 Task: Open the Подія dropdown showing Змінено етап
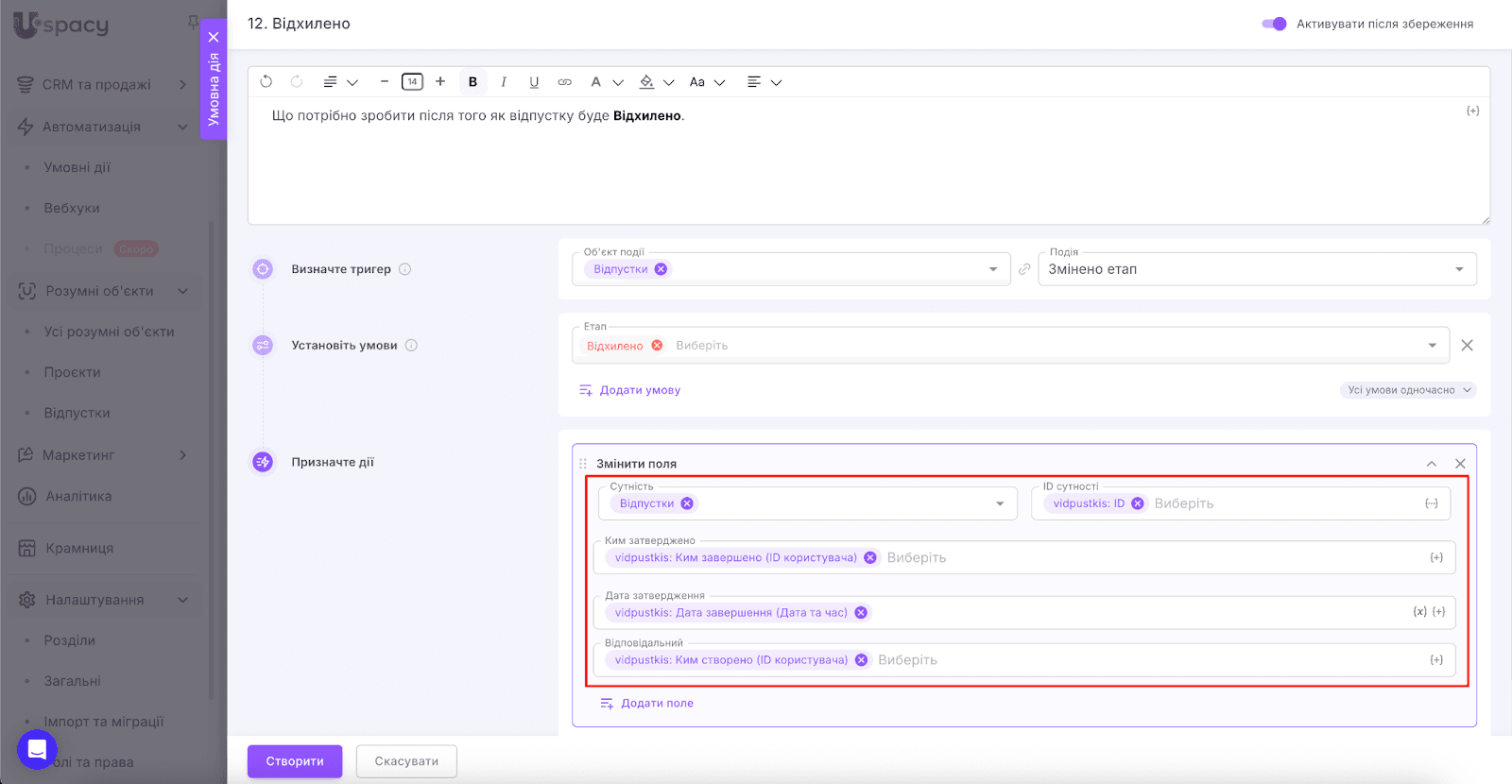[1256, 269]
